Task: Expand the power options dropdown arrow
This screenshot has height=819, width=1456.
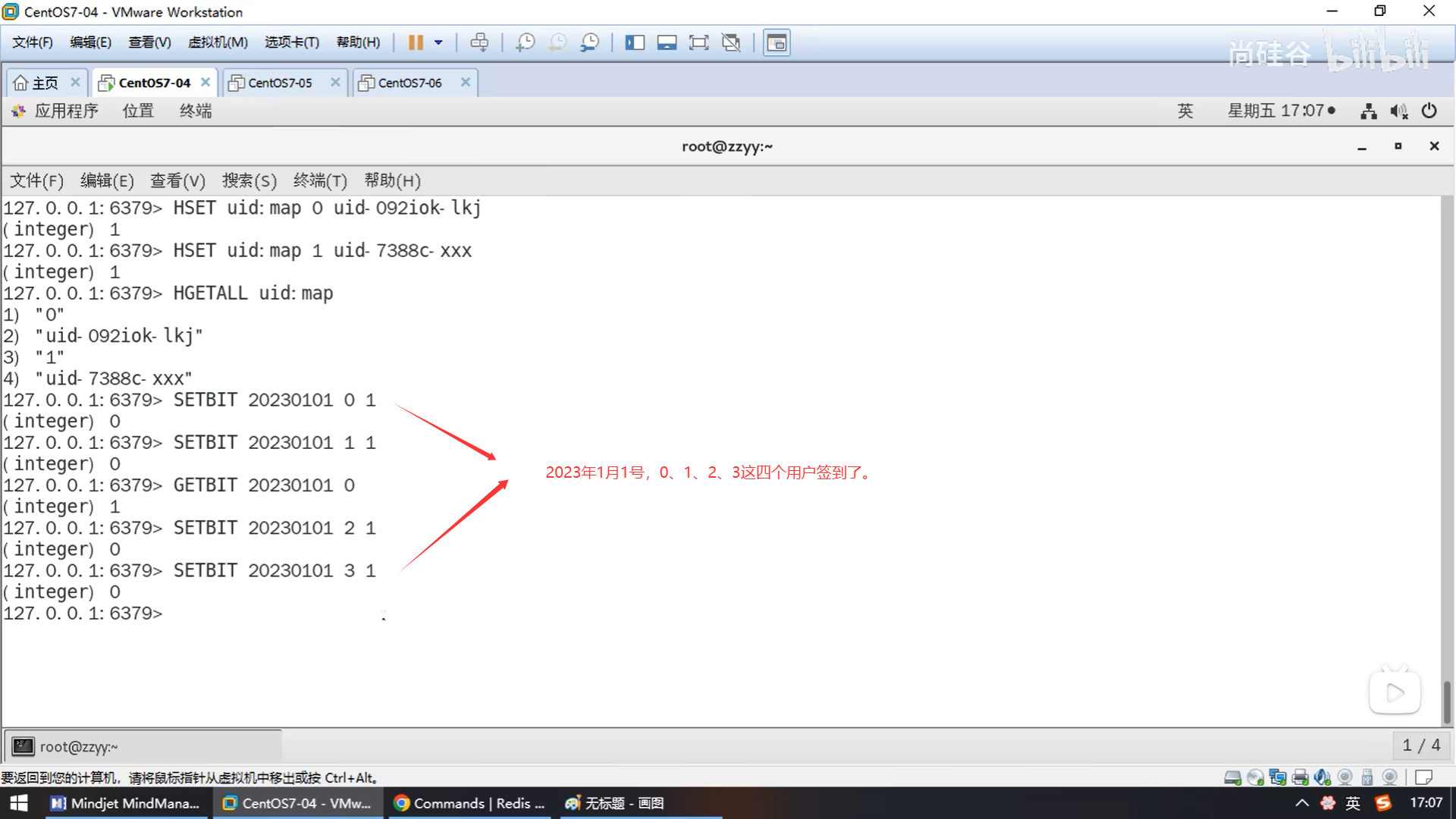Action: click(438, 42)
